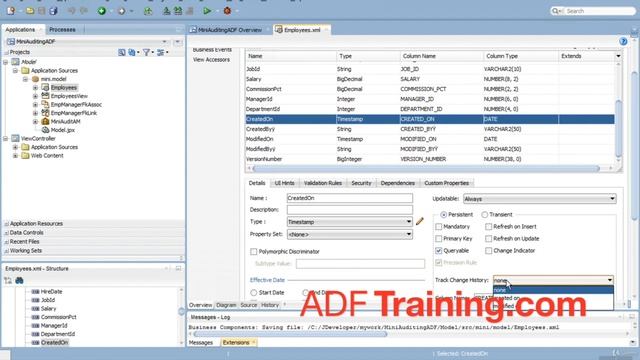Click the Forward navigation icon
The height and width of the screenshot is (360, 640).
tap(121, 11)
